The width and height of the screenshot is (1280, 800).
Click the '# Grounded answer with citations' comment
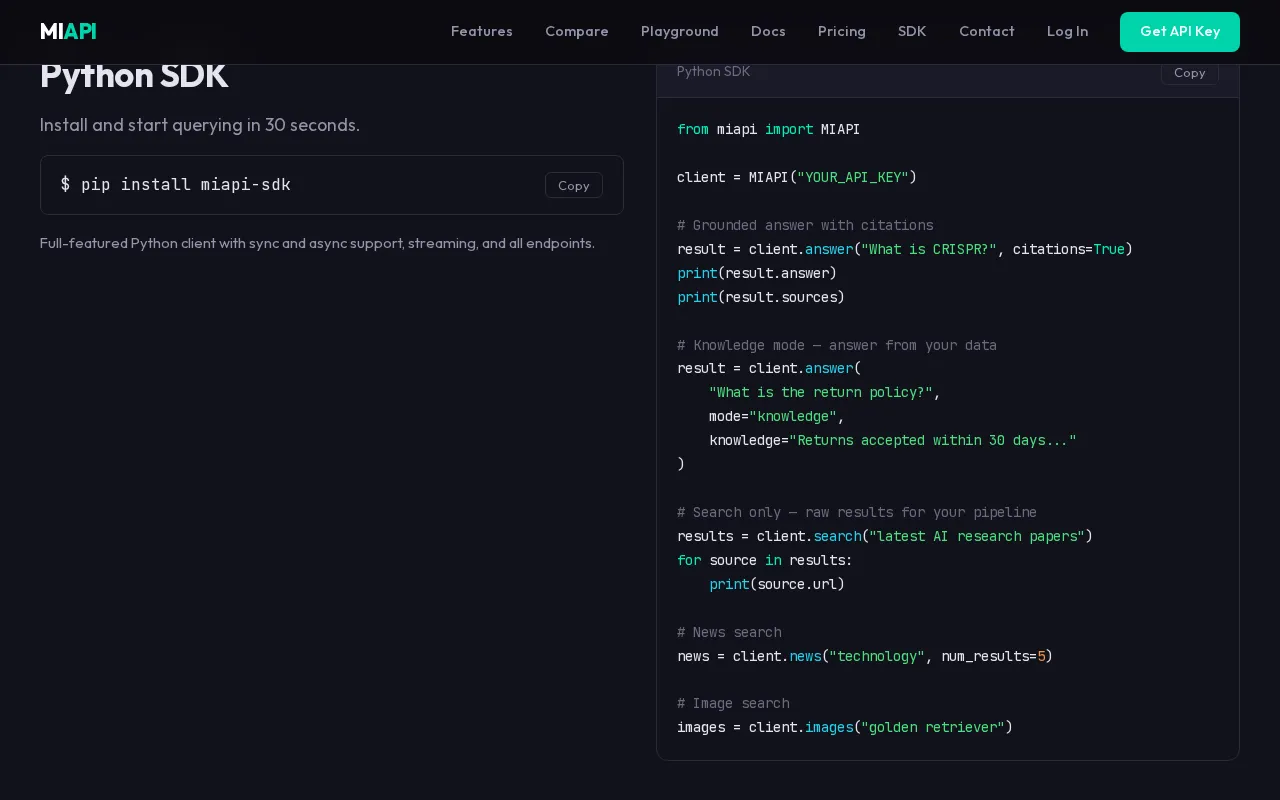[805, 225]
